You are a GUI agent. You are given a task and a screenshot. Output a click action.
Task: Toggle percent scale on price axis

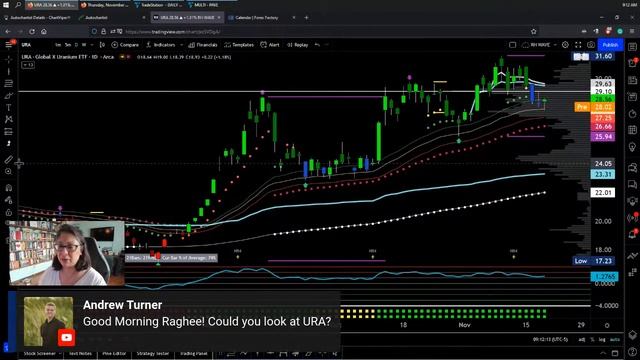[592, 340]
